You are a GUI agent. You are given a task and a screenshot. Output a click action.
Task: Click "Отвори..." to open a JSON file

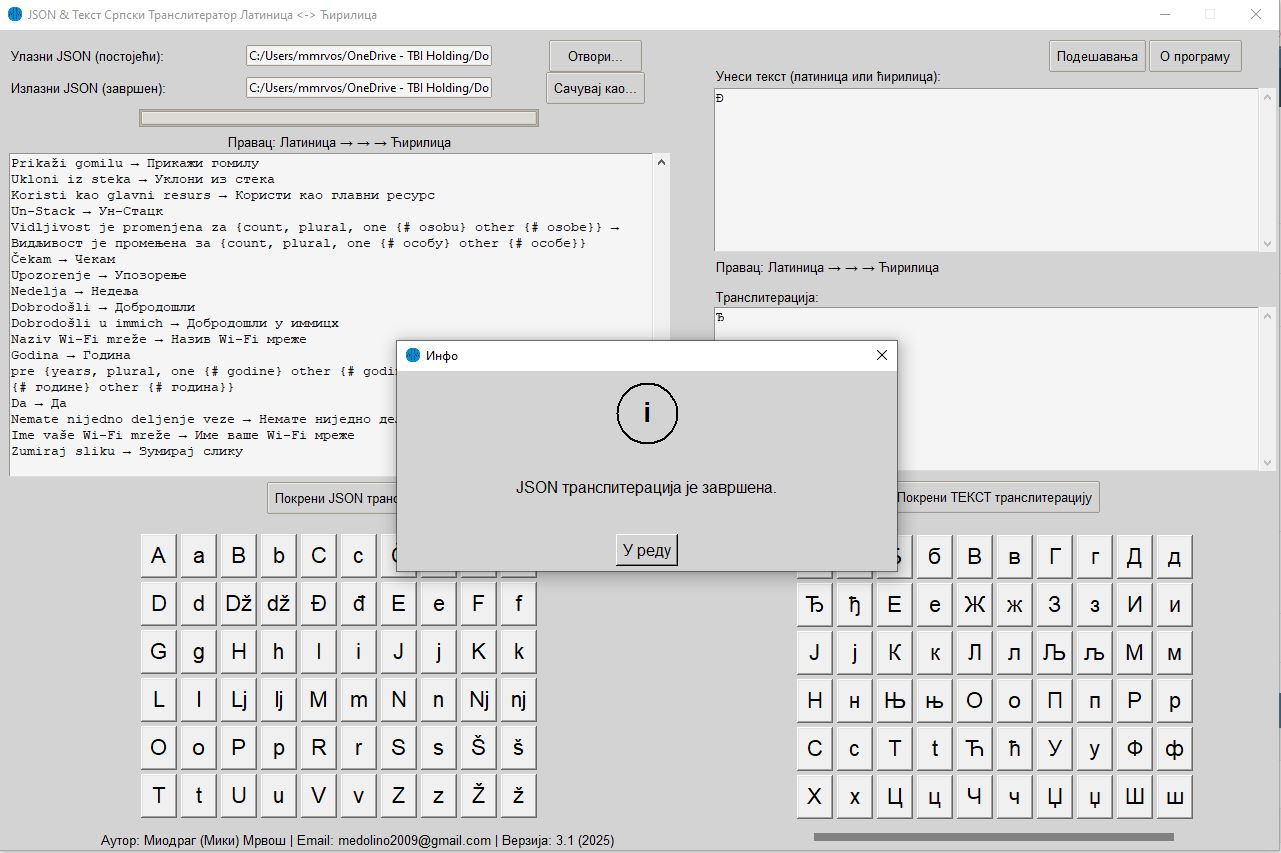594,55
